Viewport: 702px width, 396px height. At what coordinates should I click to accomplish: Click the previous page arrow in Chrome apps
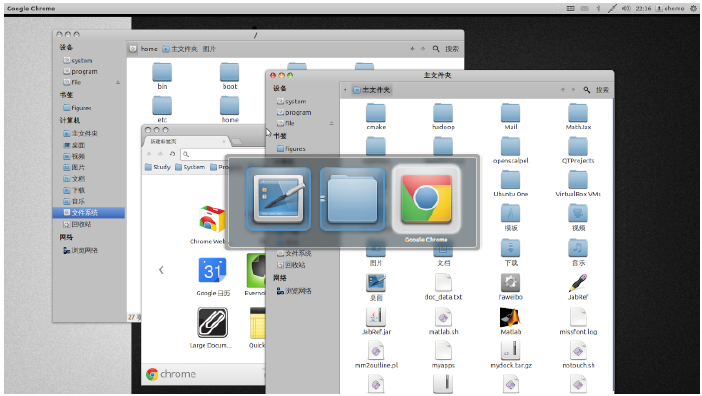161,270
